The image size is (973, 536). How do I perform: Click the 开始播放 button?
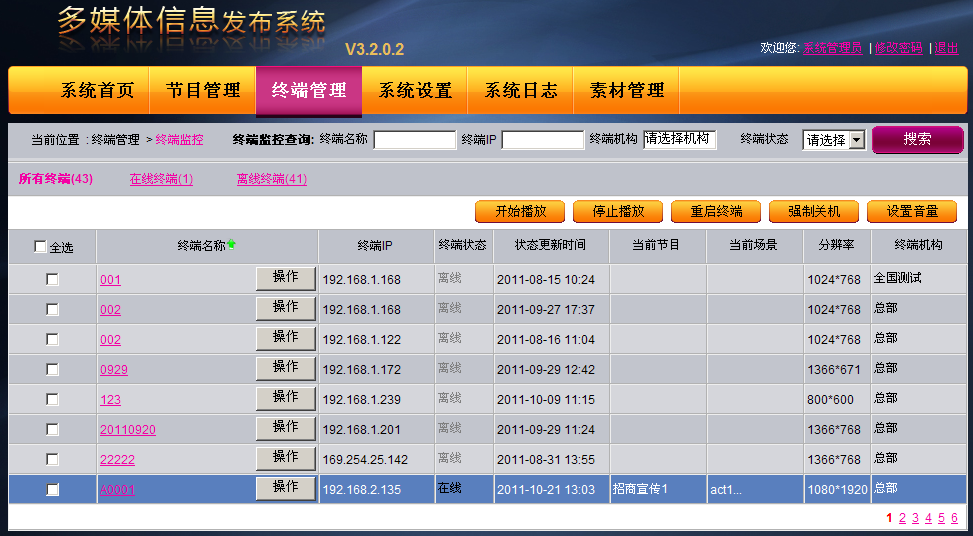click(520, 212)
